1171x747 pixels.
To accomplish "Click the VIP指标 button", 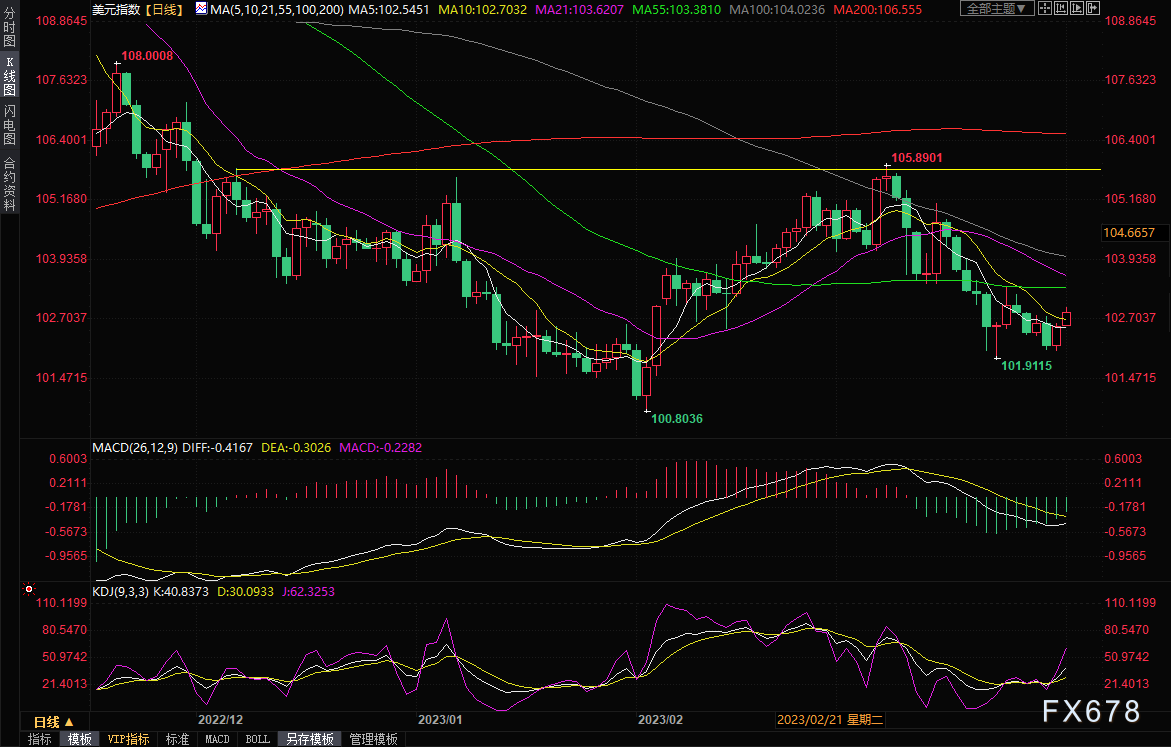I will (128, 739).
